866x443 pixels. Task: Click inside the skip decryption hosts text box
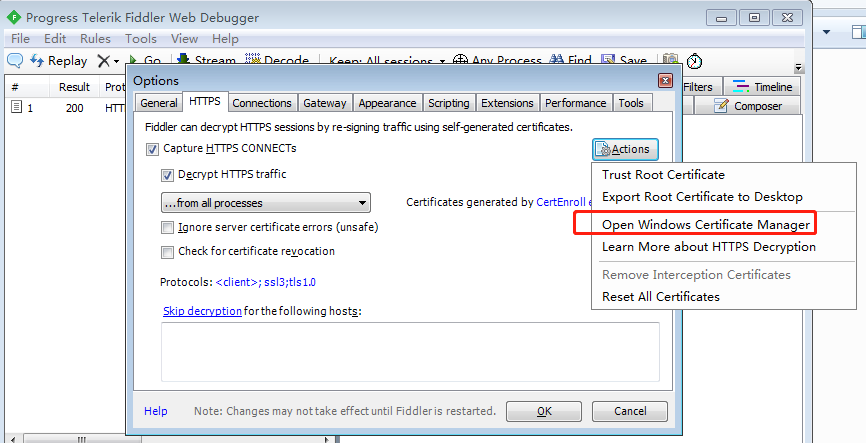point(410,352)
